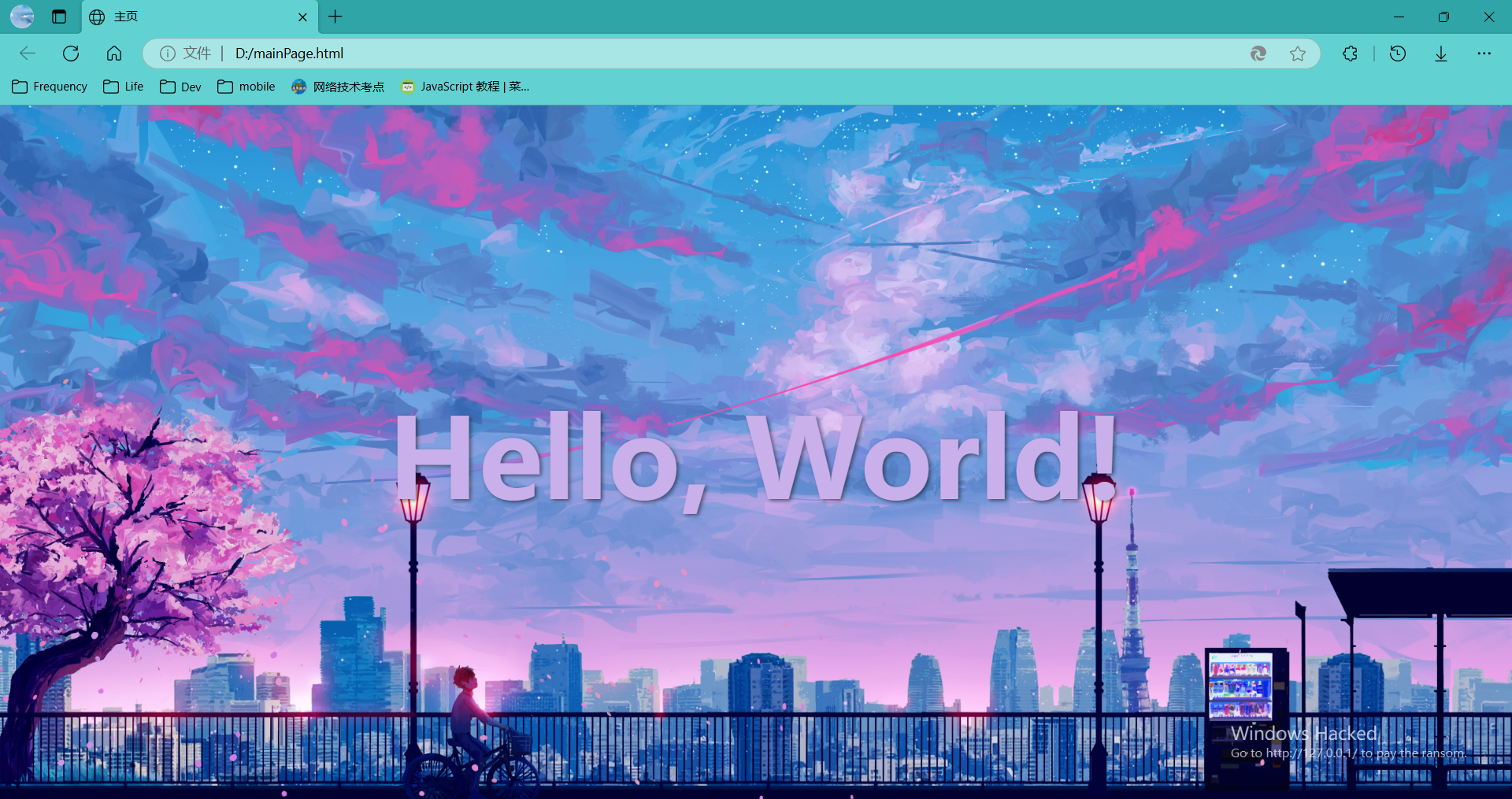Expand the Frequency bookmarks folder
1512x799 pixels.
50,87
